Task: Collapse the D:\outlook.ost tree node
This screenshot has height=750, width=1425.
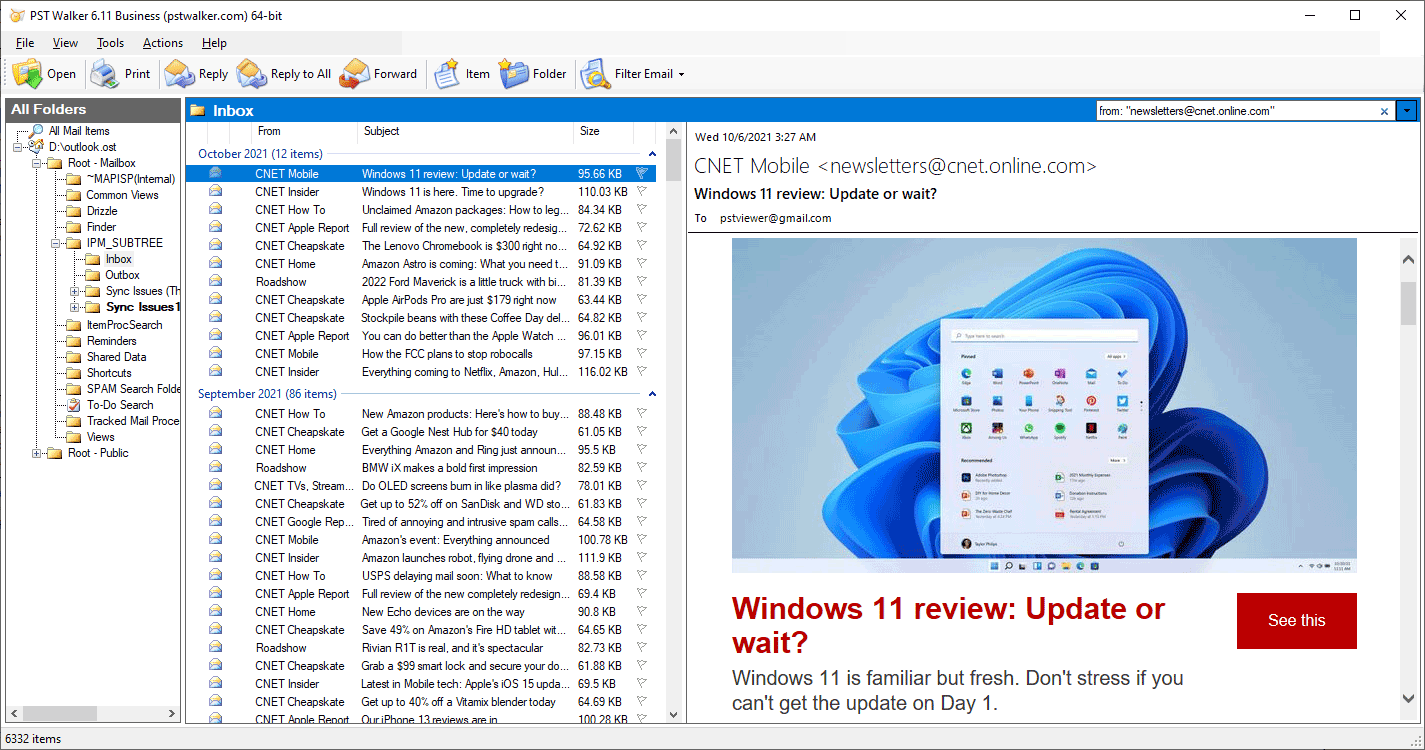Action: point(19,147)
